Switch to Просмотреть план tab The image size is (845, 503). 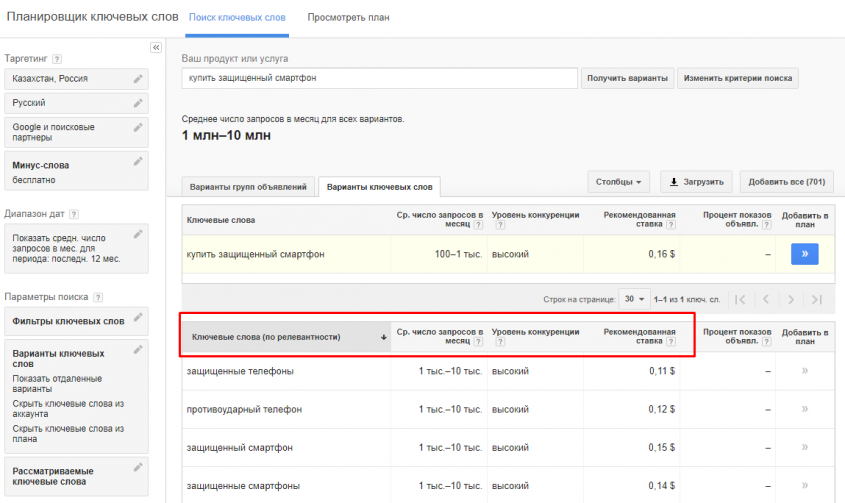[348, 18]
